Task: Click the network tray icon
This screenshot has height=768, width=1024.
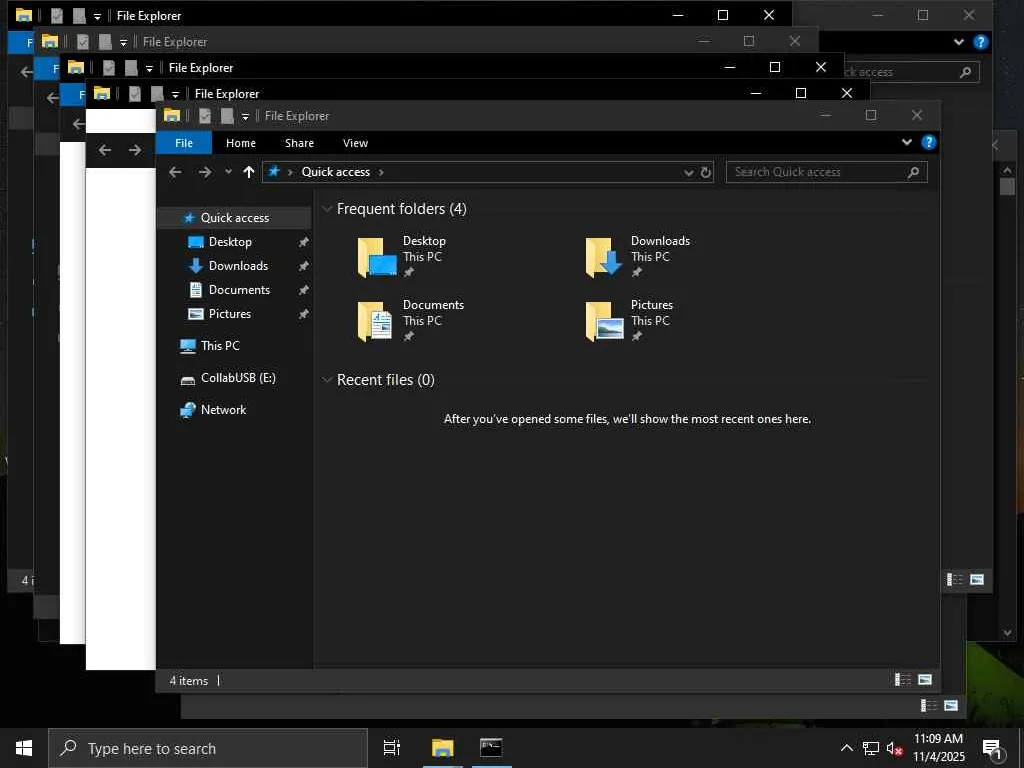Action: (871, 748)
